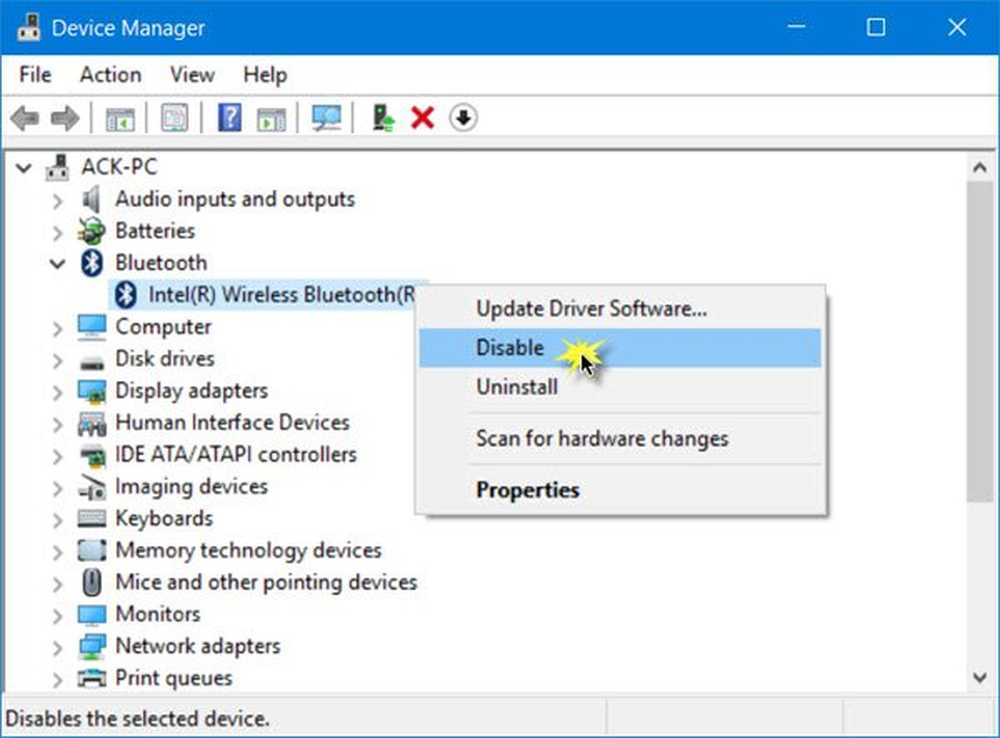
Task: Click the red X Uninstall toolbar icon
Action: (422, 118)
